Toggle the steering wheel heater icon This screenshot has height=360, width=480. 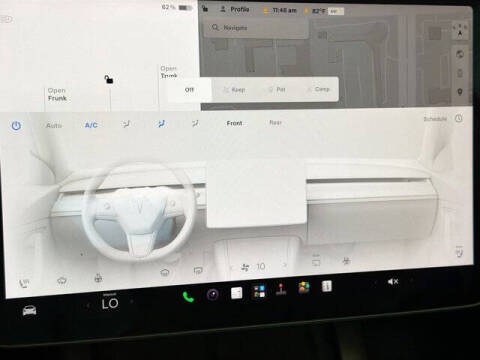coord(98,277)
